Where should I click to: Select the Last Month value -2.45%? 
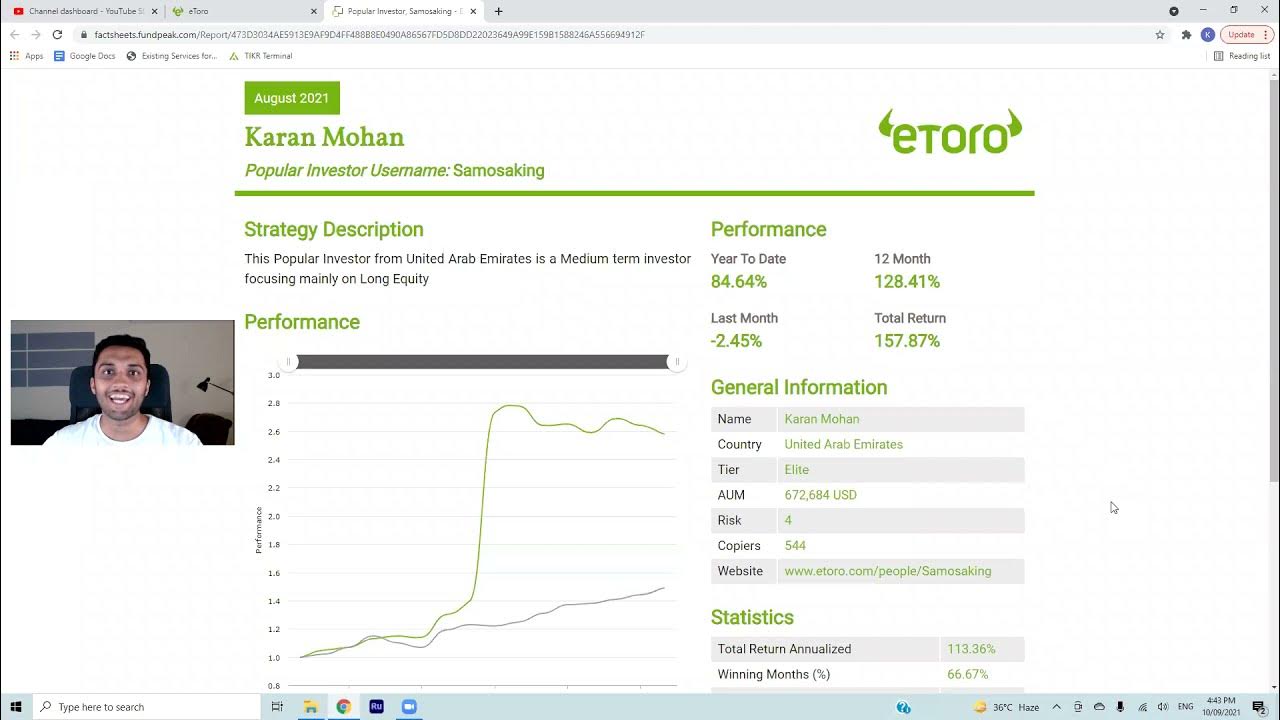tap(736, 341)
